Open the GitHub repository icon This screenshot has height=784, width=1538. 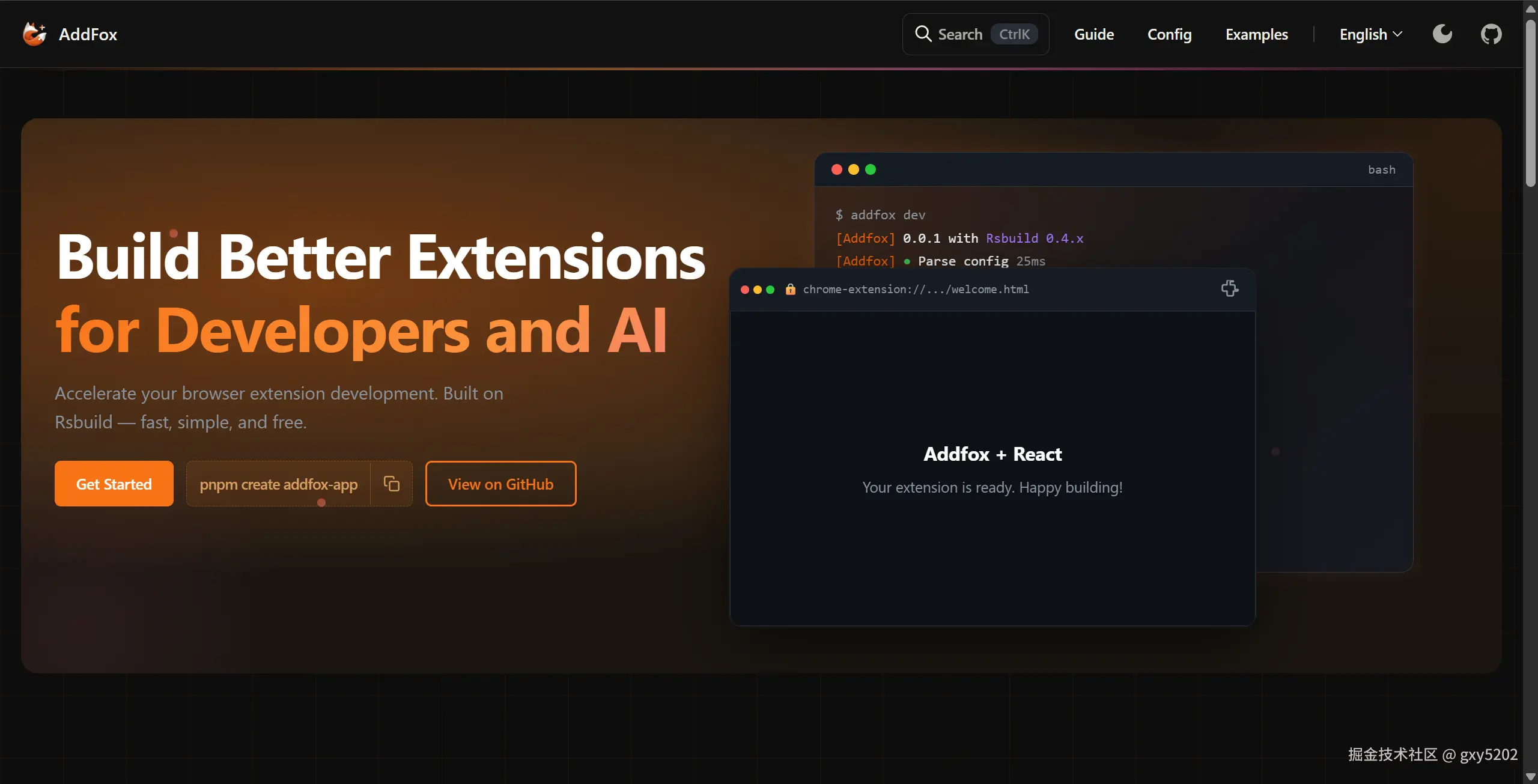point(1491,34)
